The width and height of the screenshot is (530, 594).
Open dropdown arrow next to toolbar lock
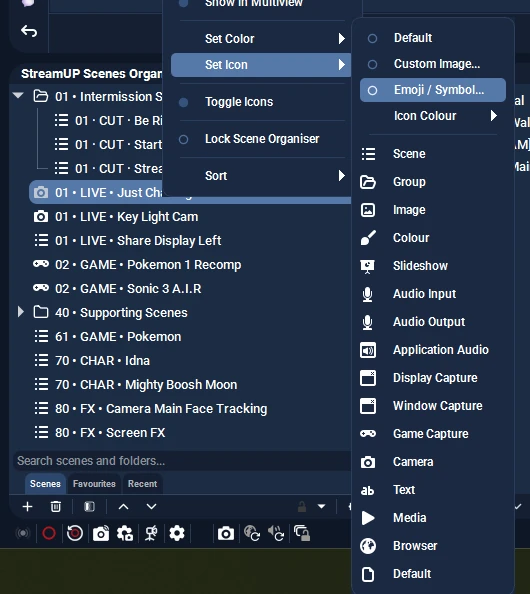[x=321, y=506]
